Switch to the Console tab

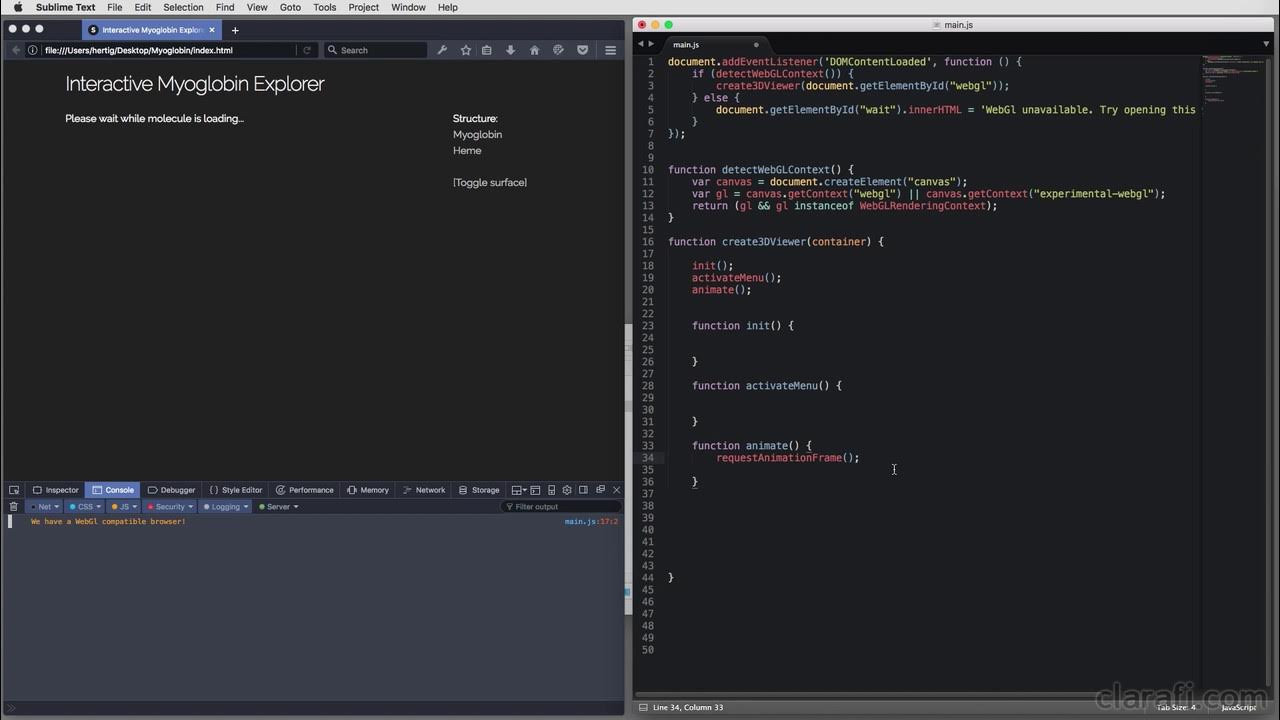coord(113,490)
